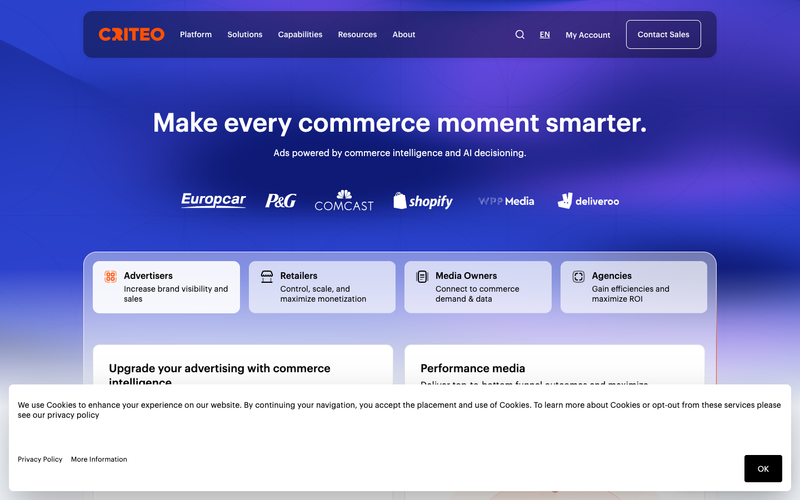Open the Solutions menu
The image size is (800, 500).
[245, 35]
